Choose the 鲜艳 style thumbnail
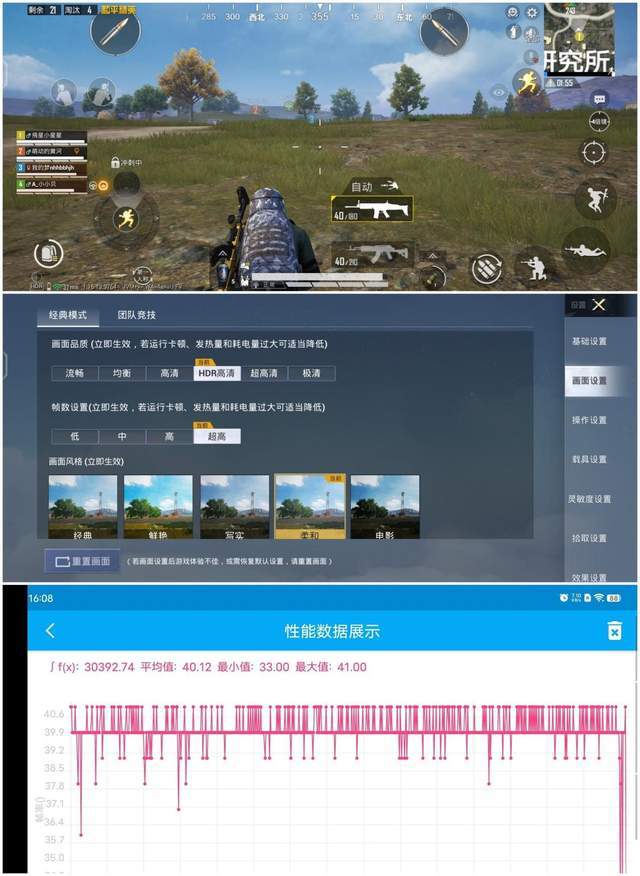 tap(158, 507)
